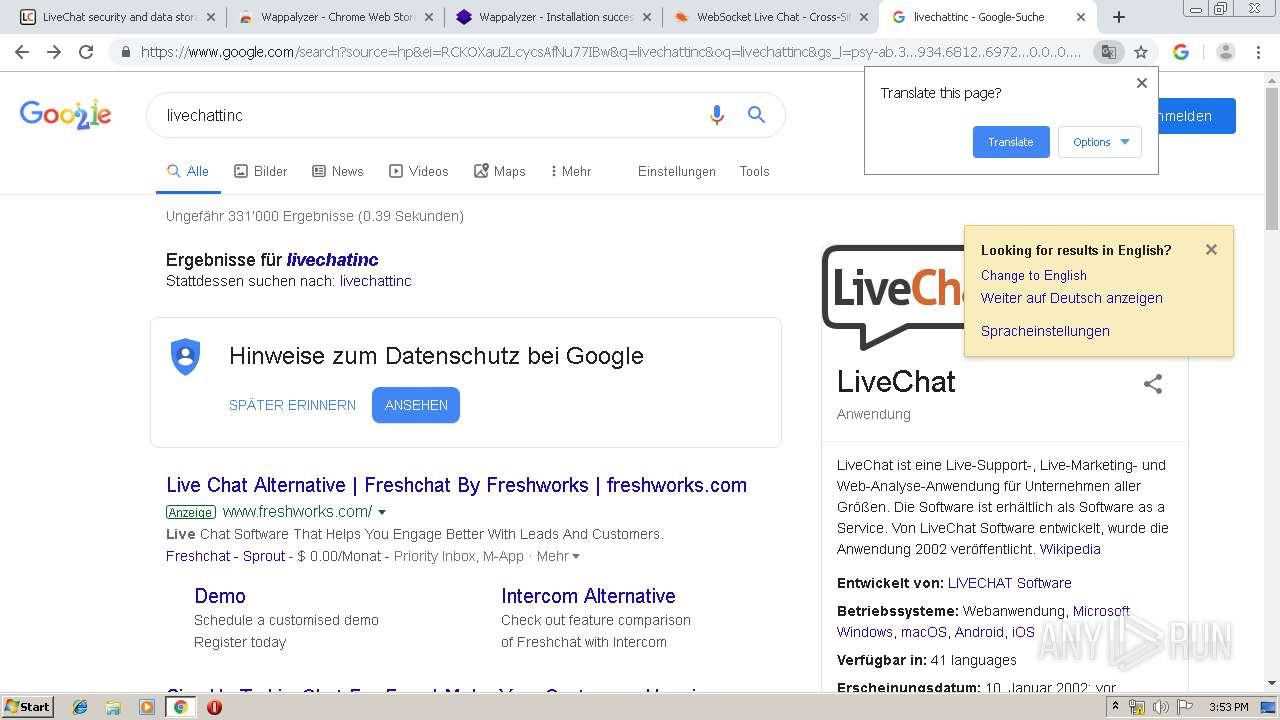Open the Windows Start menu
The image size is (1280, 720).
(x=27, y=707)
